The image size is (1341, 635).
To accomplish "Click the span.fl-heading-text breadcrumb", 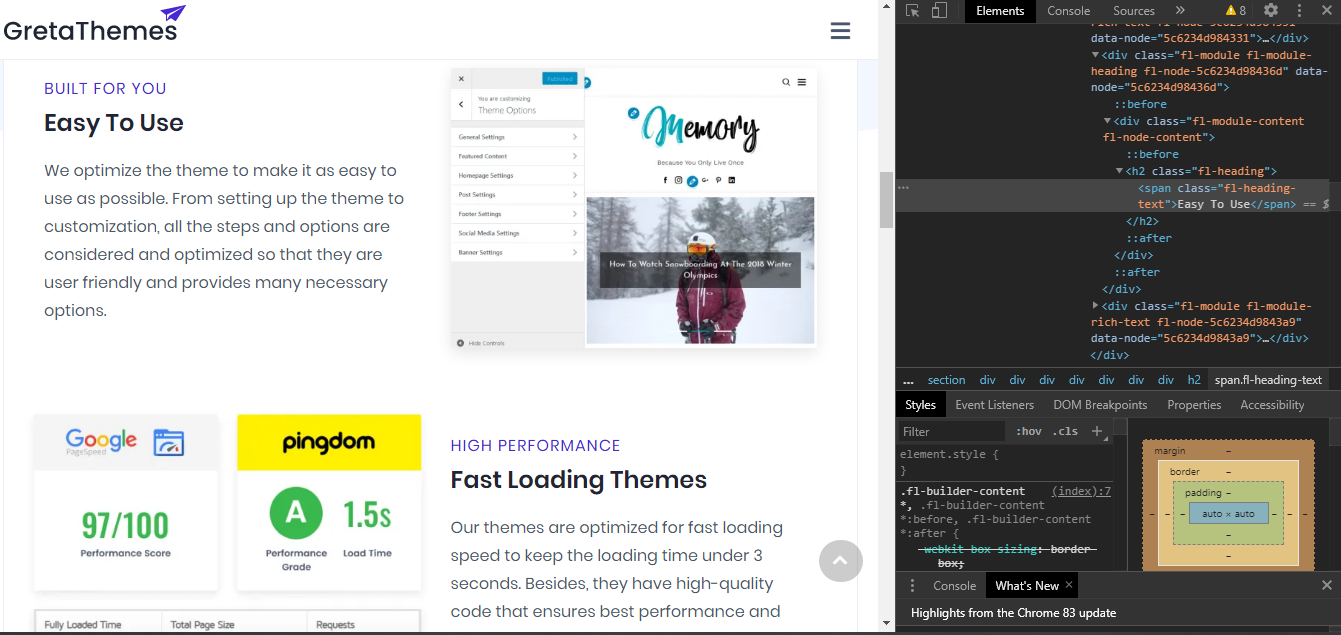I will click(1268, 380).
